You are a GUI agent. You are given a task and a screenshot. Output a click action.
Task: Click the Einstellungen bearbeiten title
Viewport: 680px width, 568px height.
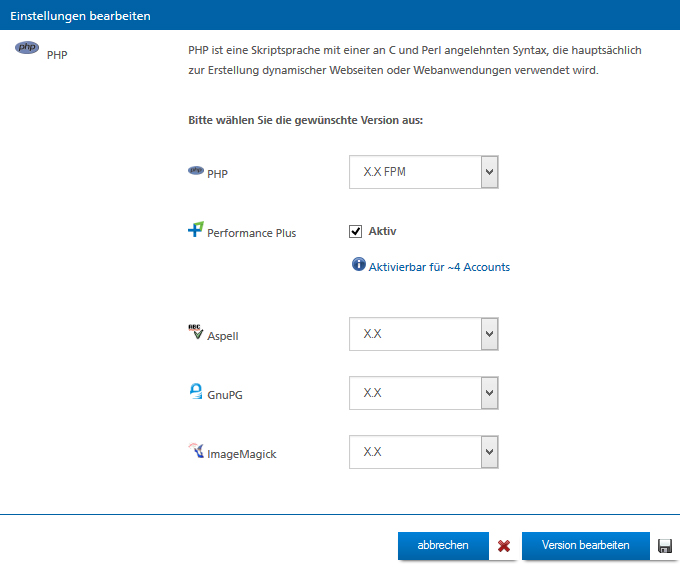tap(80, 16)
